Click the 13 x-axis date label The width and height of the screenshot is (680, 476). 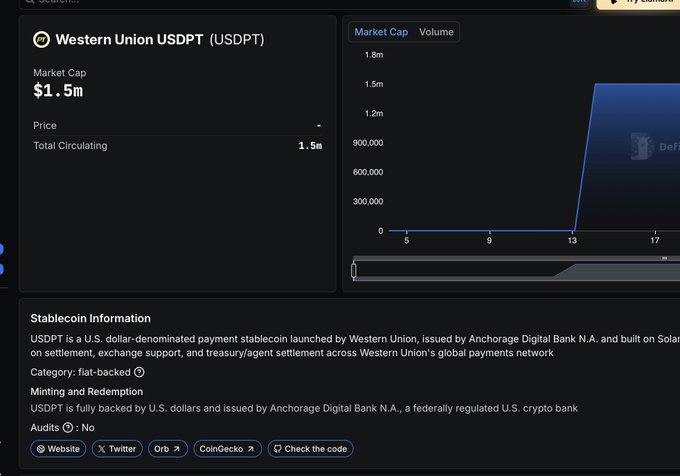[x=572, y=241]
